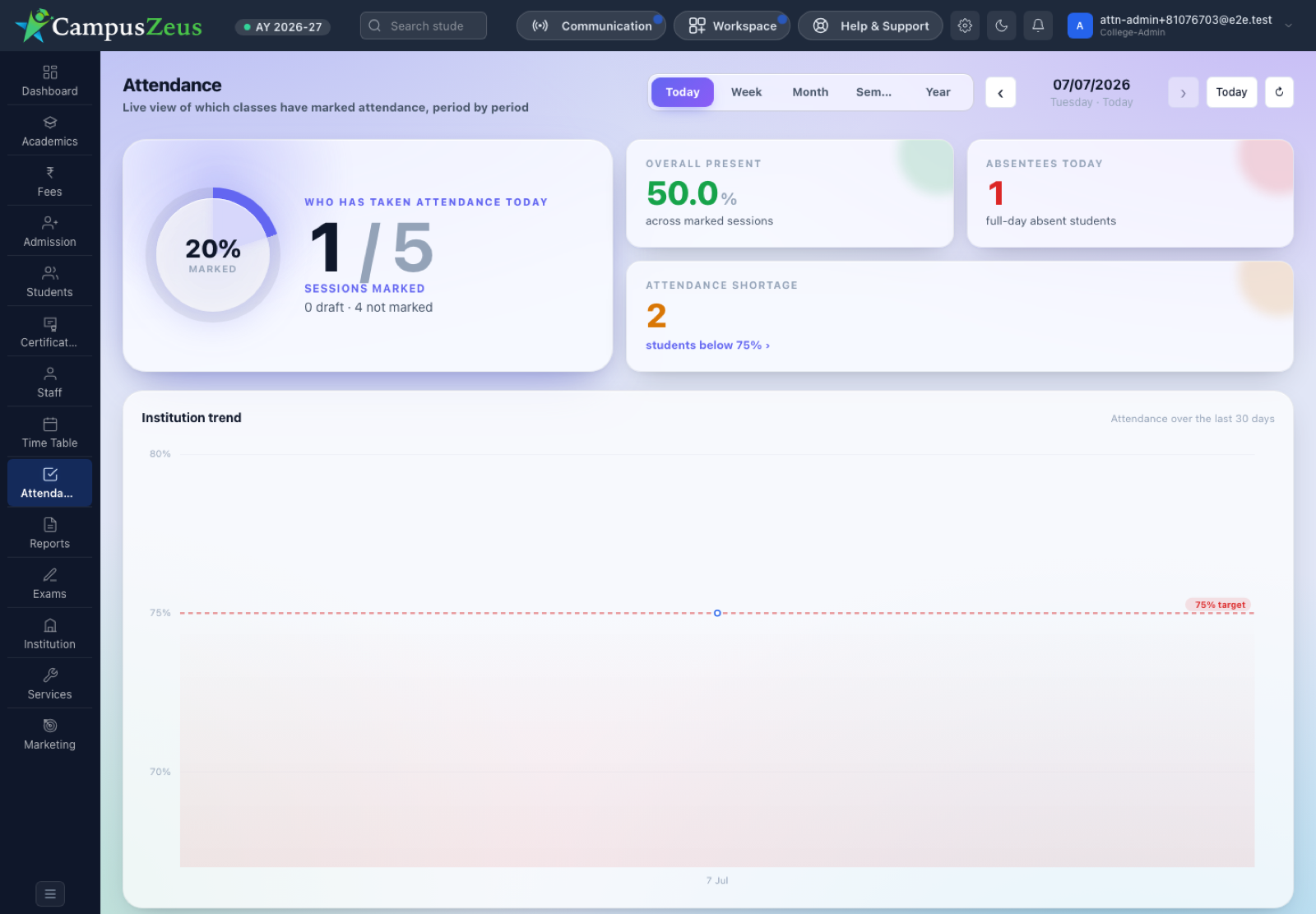This screenshot has height=914, width=1316.
Task: Click the Overall Present 50.0% card
Action: pos(790,193)
